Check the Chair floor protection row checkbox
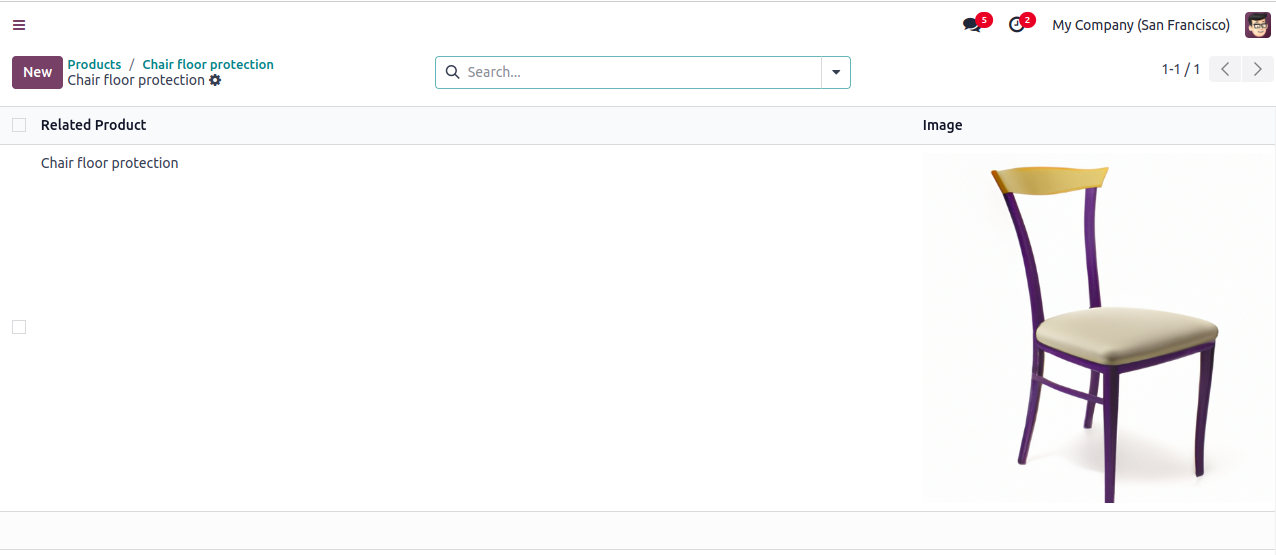This screenshot has width=1276, height=555. pyautogui.click(x=19, y=327)
